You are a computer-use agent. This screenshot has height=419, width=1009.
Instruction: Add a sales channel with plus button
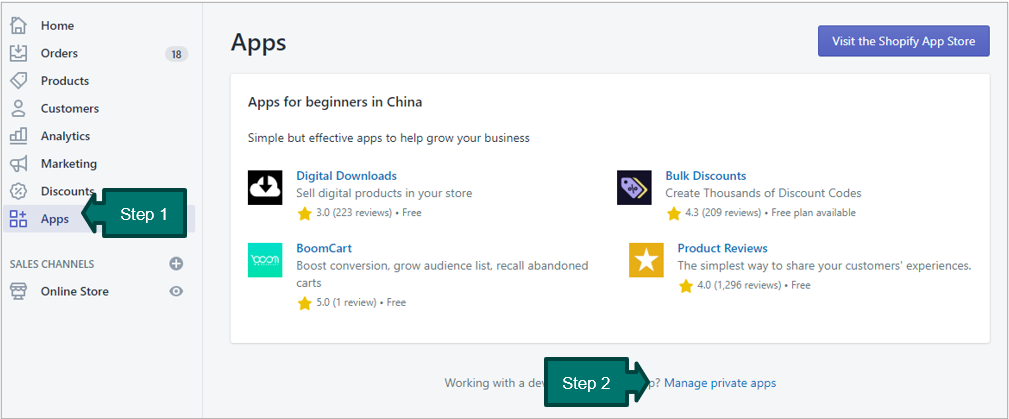pyautogui.click(x=176, y=264)
